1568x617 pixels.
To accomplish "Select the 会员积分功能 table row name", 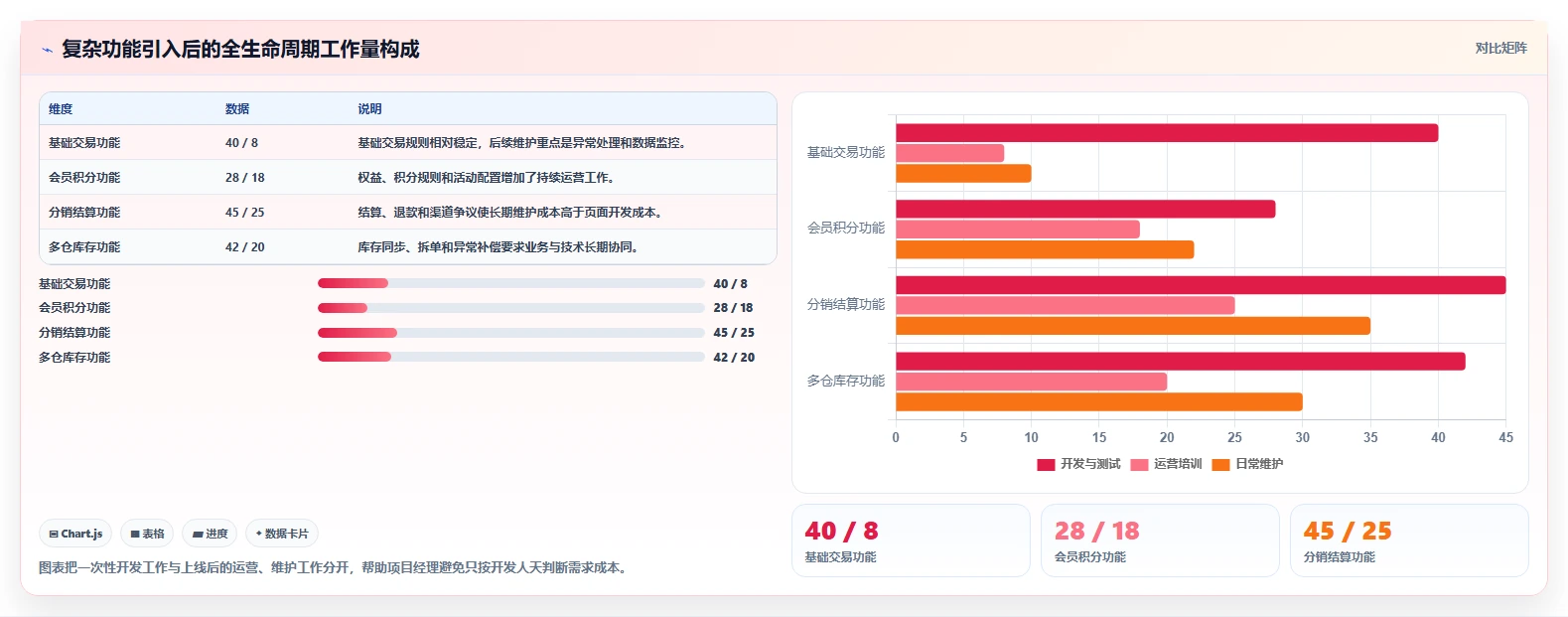I will (x=84, y=178).
